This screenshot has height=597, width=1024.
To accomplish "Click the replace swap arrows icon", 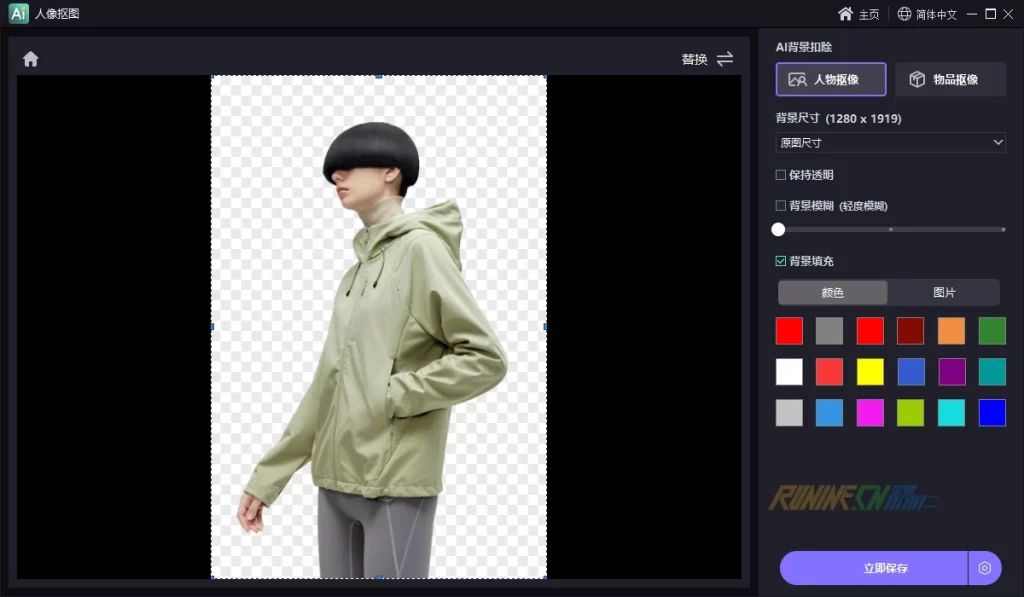I will click(725, 59).
